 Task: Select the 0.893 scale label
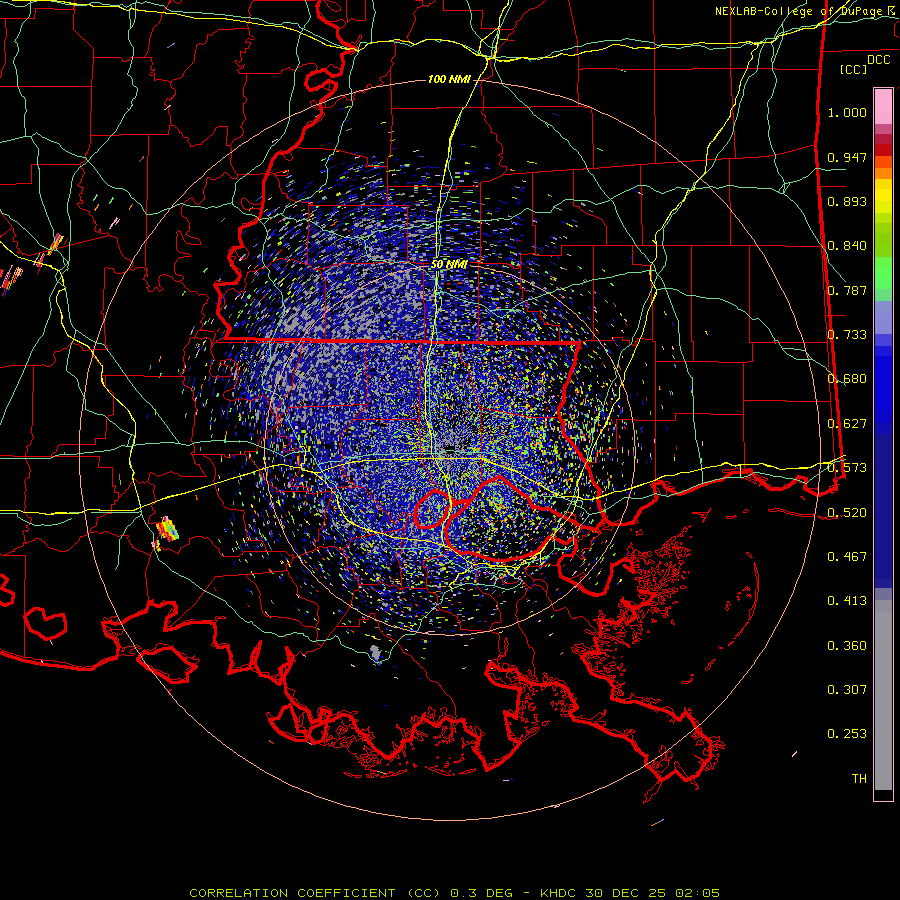(x=847, y=201)
